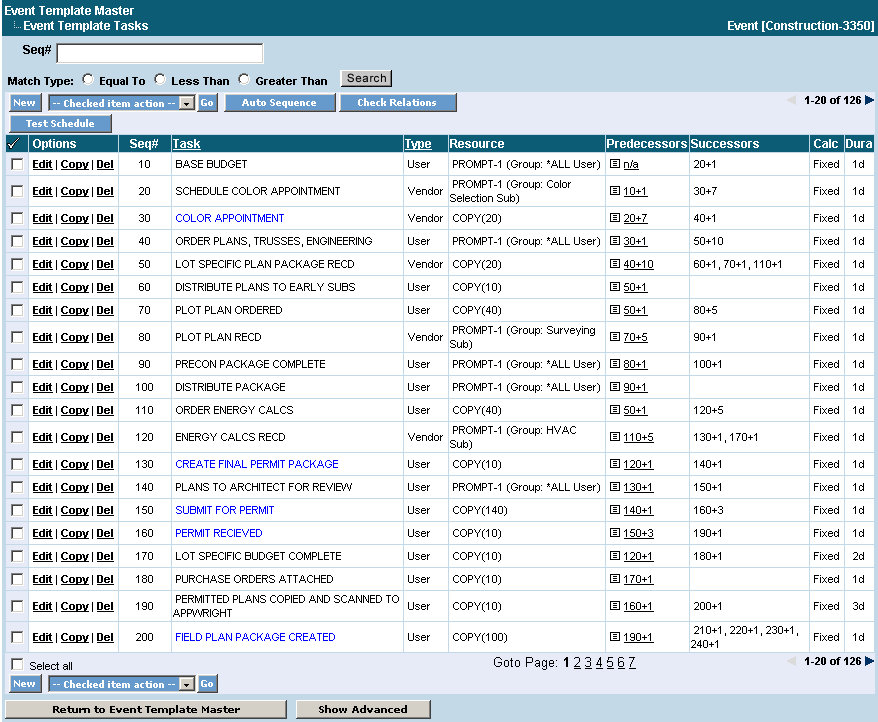Sort table by the Task column header
Image resolution: width=878 pixels, height=722 pixels.
coord(186,144)
